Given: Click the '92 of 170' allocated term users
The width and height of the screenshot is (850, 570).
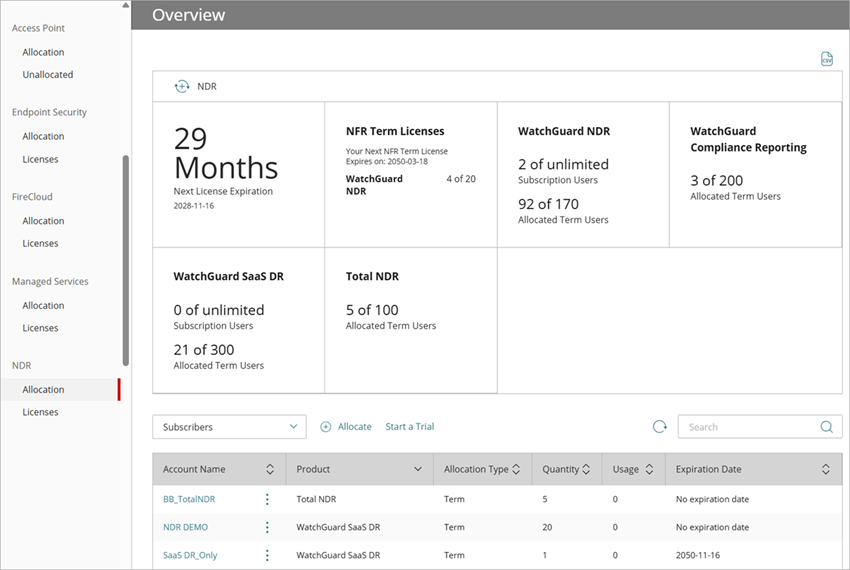Looking at the screenshot, I should click(549, 204).
